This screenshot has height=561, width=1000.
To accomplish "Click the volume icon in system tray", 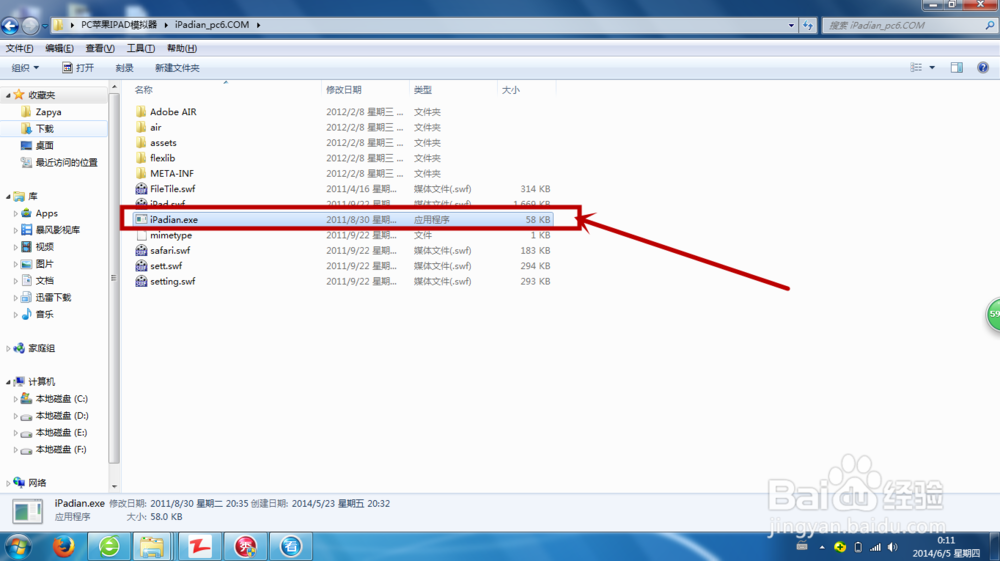I will tap(892, 547).
